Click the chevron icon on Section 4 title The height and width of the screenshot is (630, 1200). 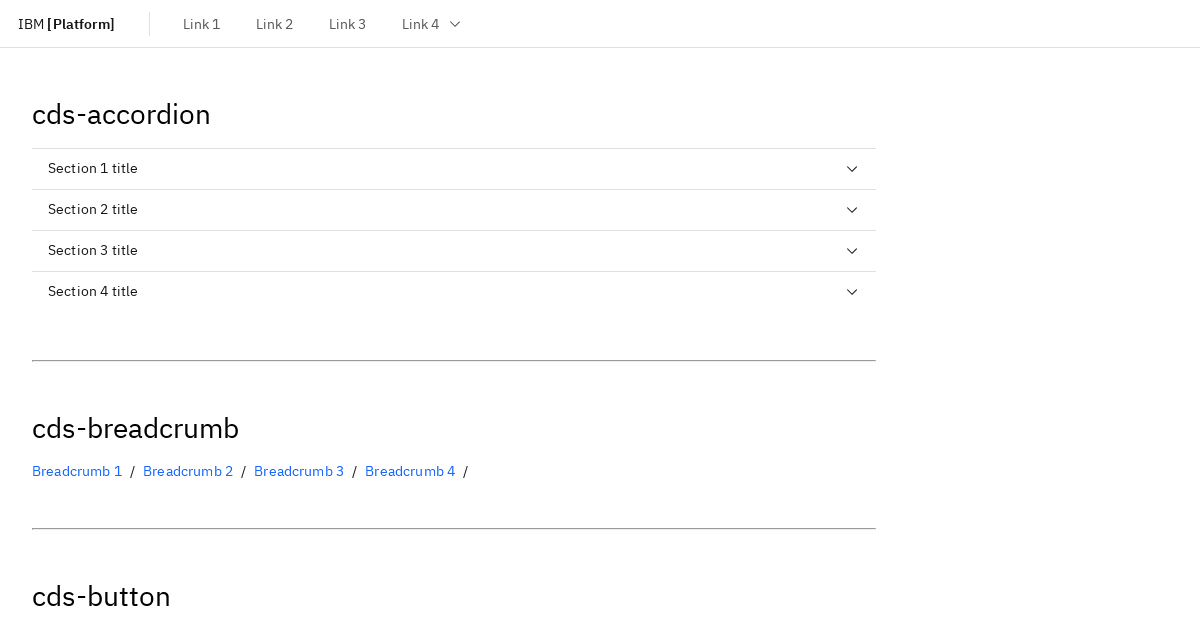[852, 292]
